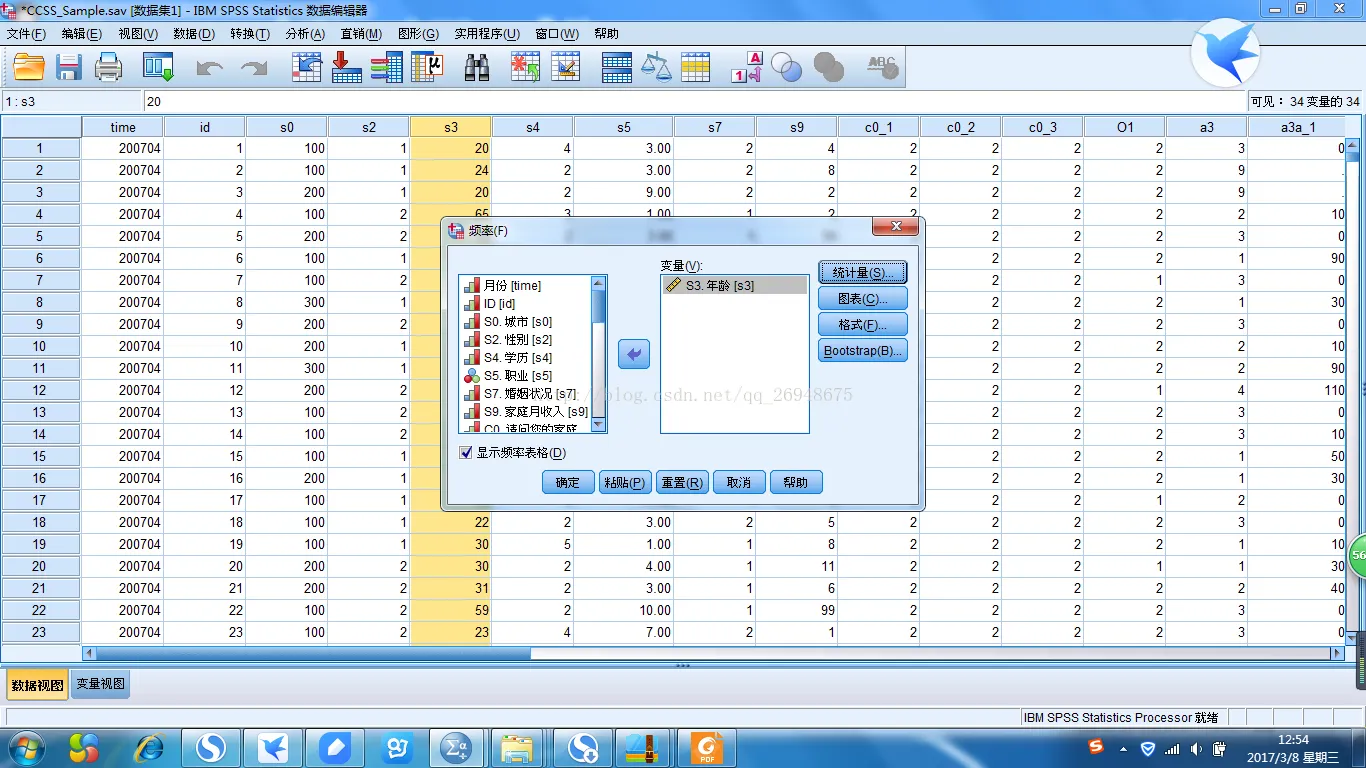Open the 编辑(E) menu
1366x768 pixels.
pos(81,33)
